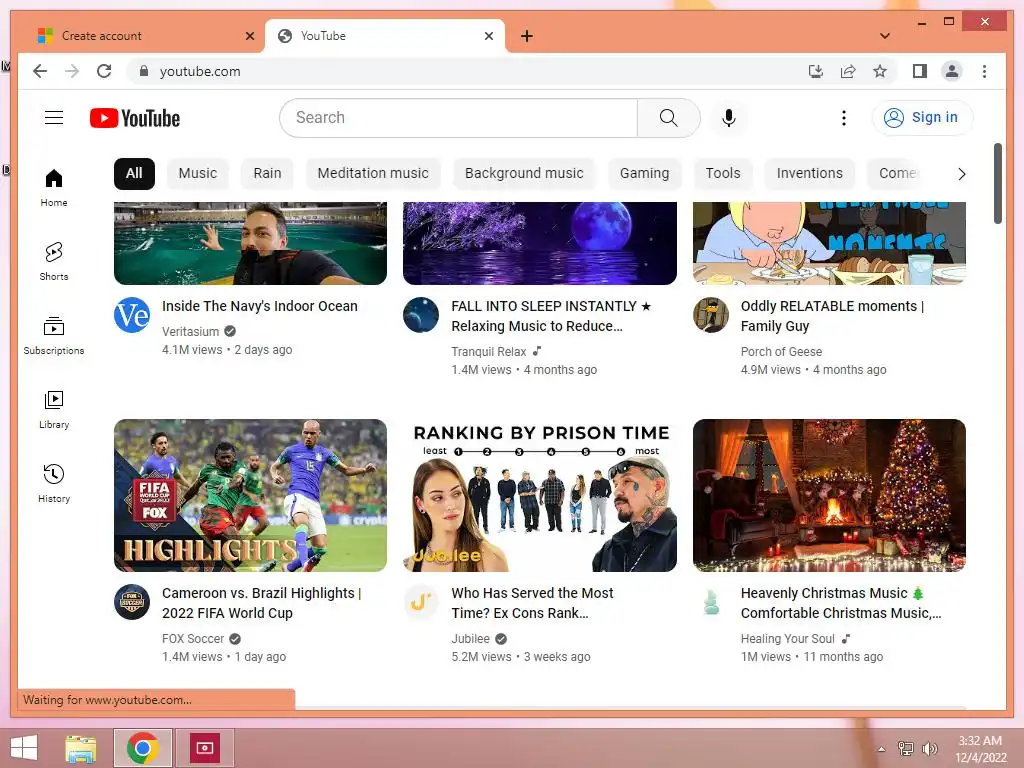Play the Cameroon vs Brazil highlights thumbnail
Image resolution: width=1024 pixels, height=768 pixels.
(x=250, y=496)
